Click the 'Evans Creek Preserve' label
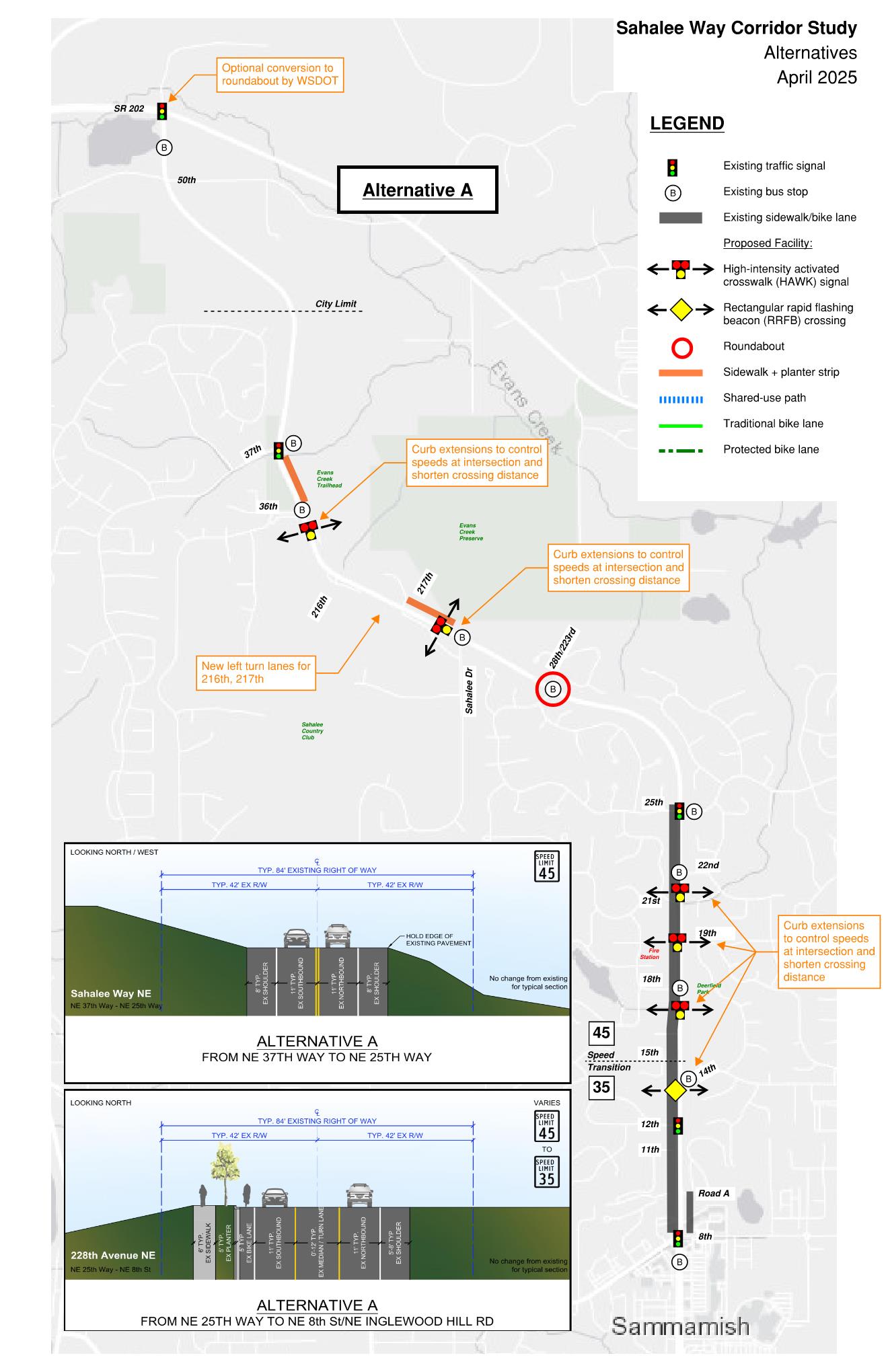This screenshot has width=888, height=1372. (471, 532)
